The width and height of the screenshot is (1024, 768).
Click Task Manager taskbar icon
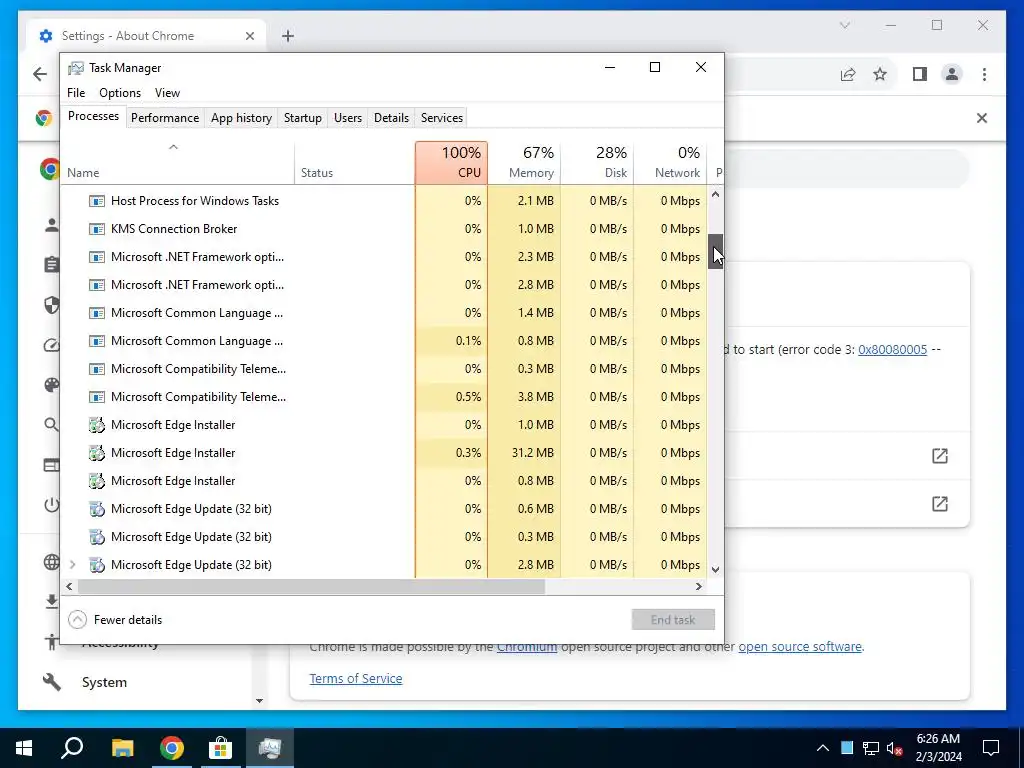270,748
